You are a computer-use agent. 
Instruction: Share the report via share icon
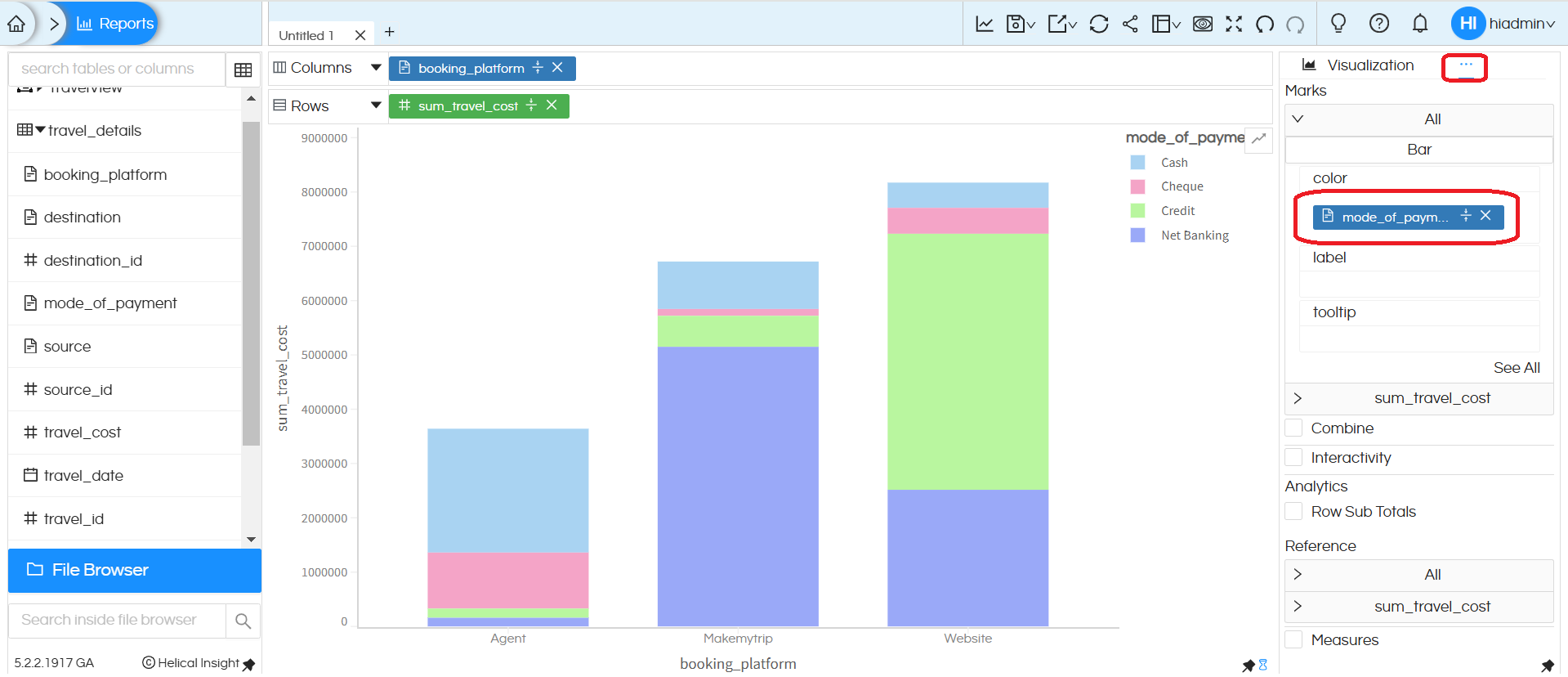(1130, 24)
